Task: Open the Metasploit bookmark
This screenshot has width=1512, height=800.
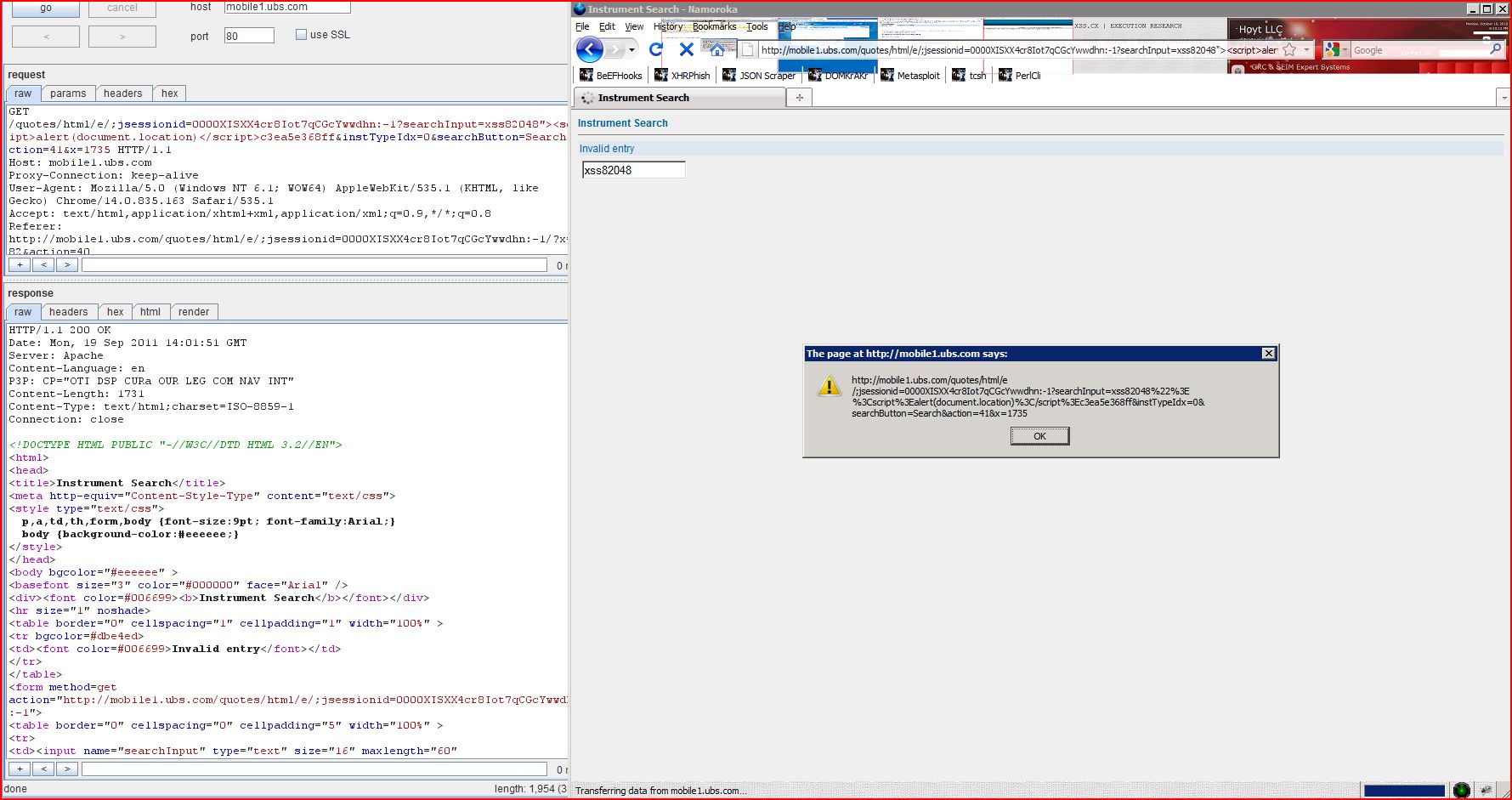Action: point(910,76)
